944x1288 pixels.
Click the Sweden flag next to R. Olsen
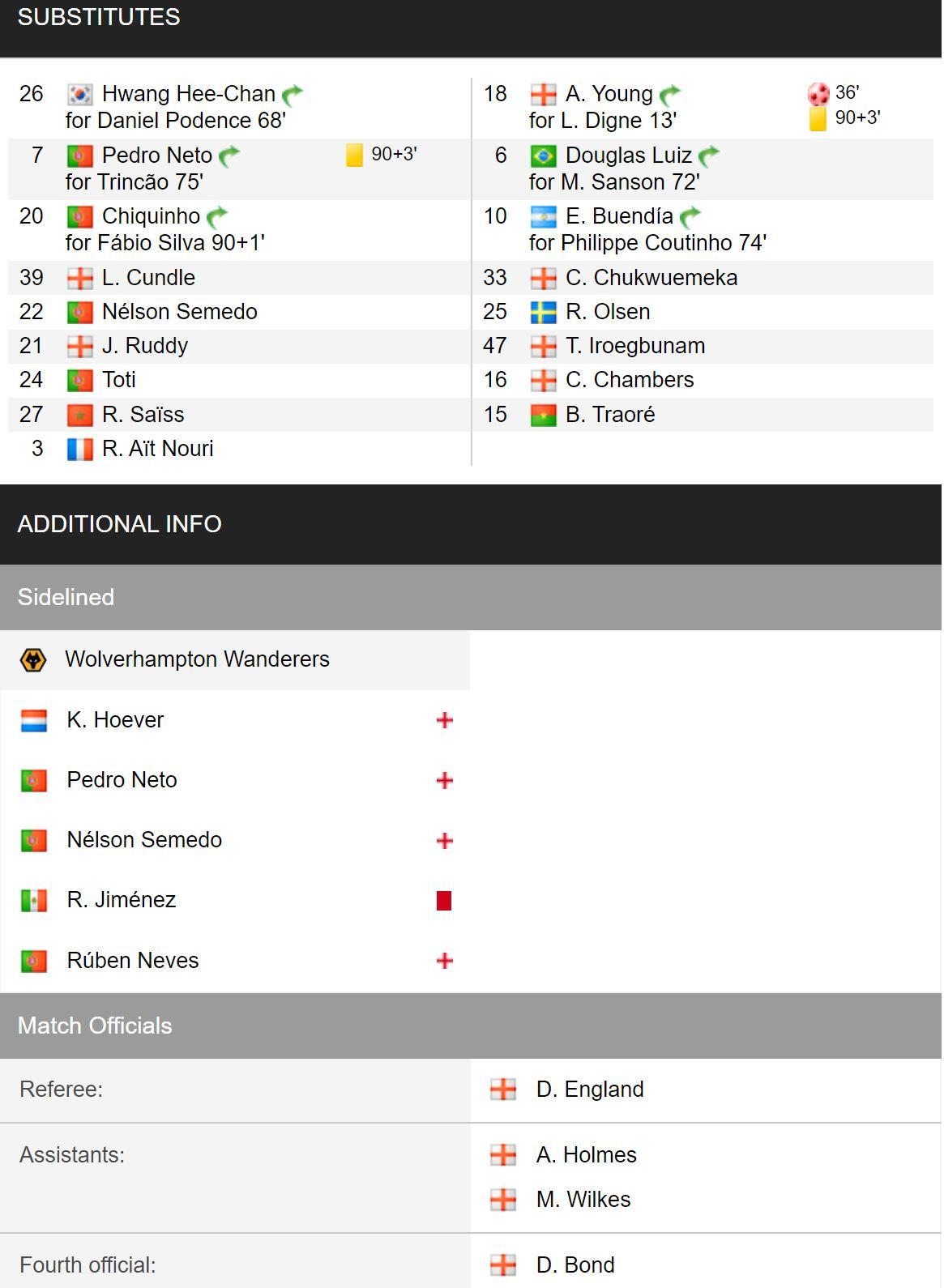pyautogui.click(x=543, y=313)
